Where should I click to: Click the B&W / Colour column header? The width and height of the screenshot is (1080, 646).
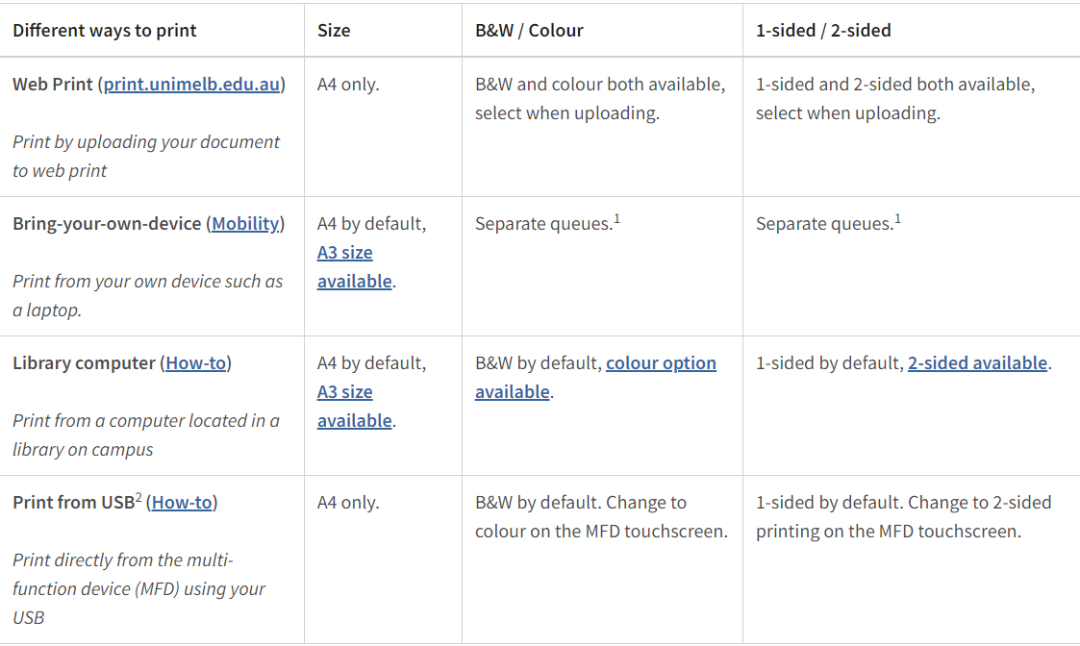(x=529, y=30)
